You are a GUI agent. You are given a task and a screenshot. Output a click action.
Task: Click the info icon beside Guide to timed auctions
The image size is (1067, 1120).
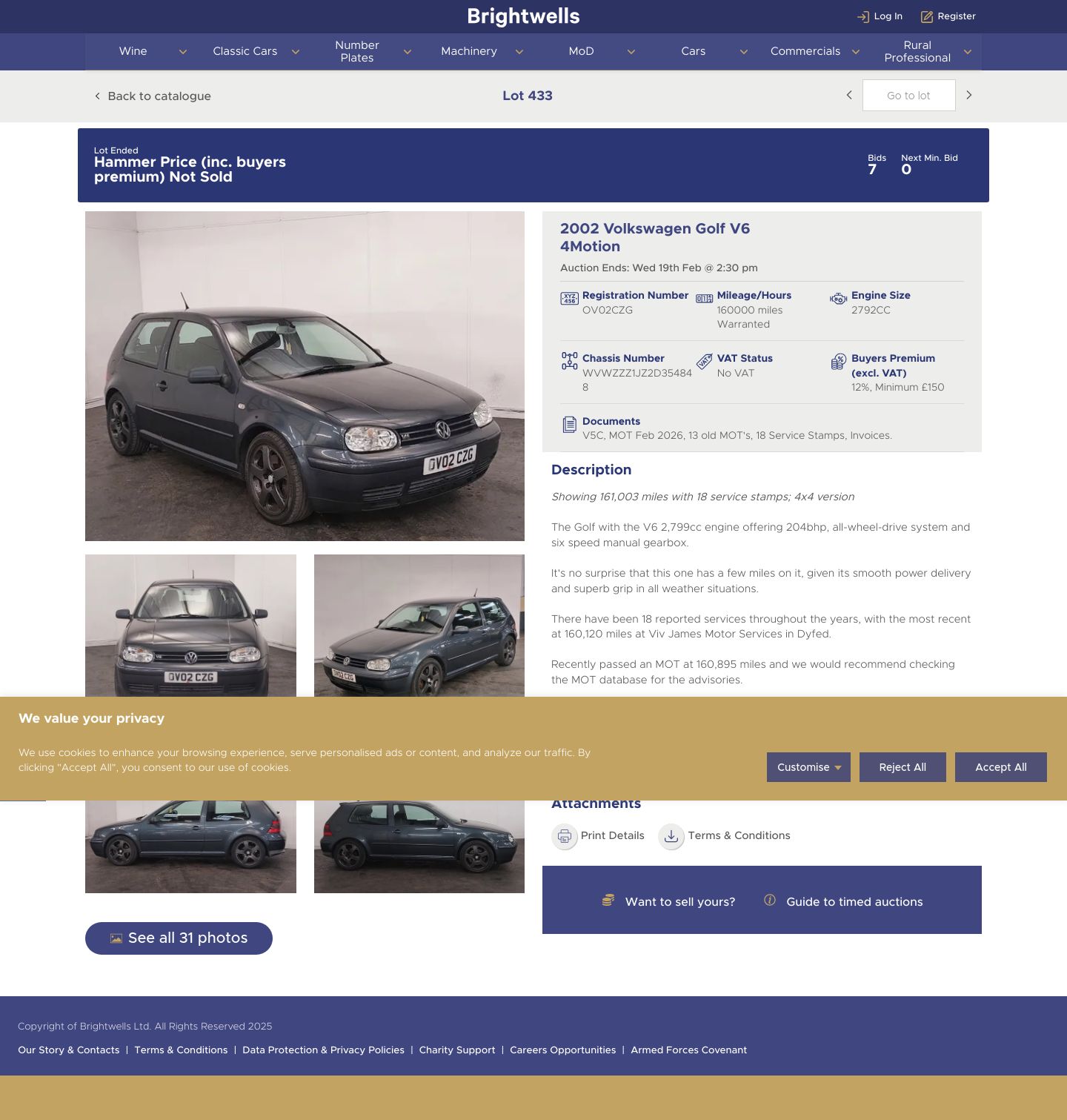[770, 900]
